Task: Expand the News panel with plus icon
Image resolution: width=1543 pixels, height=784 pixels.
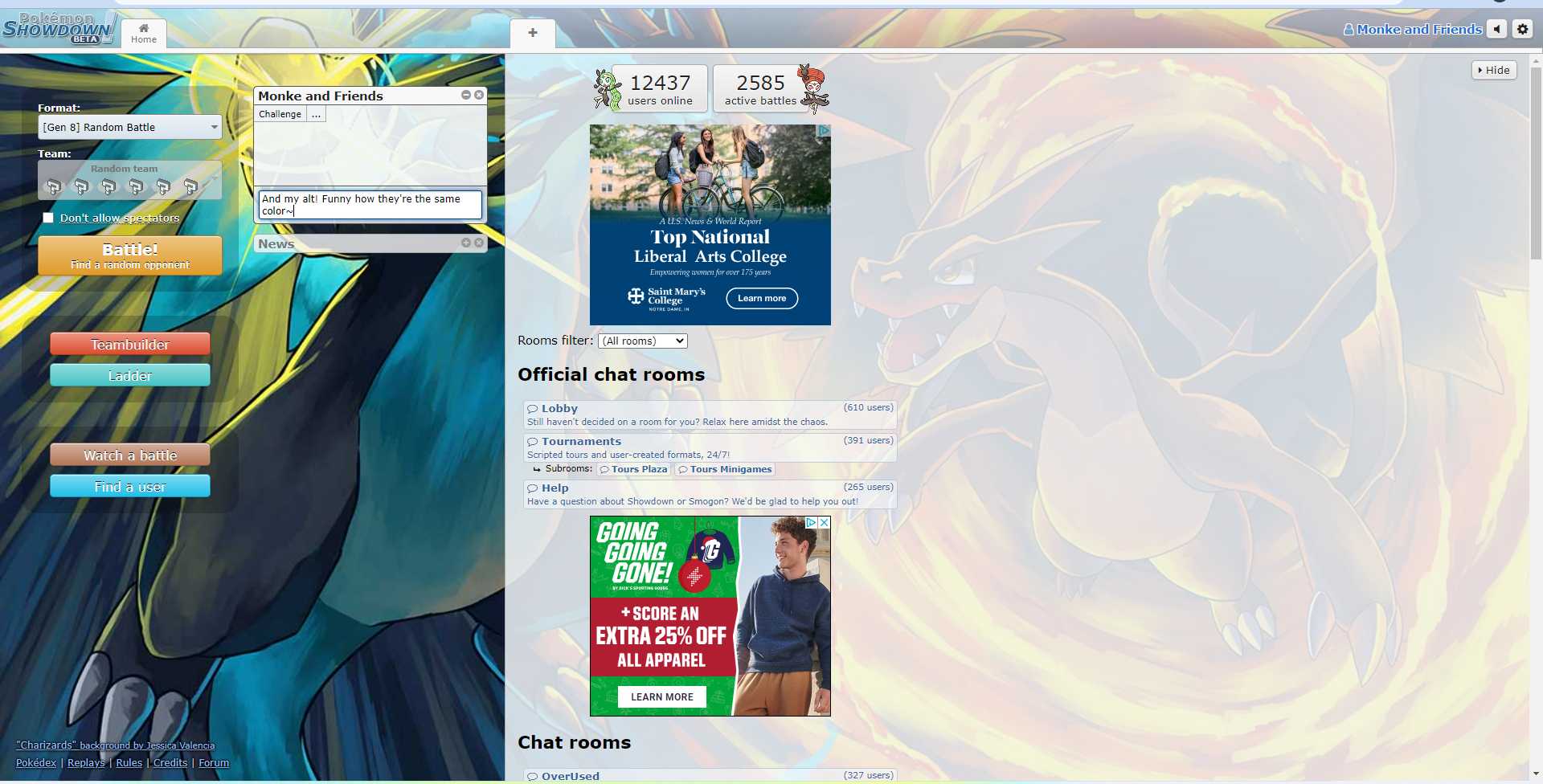Action: pyautogui.click(x=466, y=243)
